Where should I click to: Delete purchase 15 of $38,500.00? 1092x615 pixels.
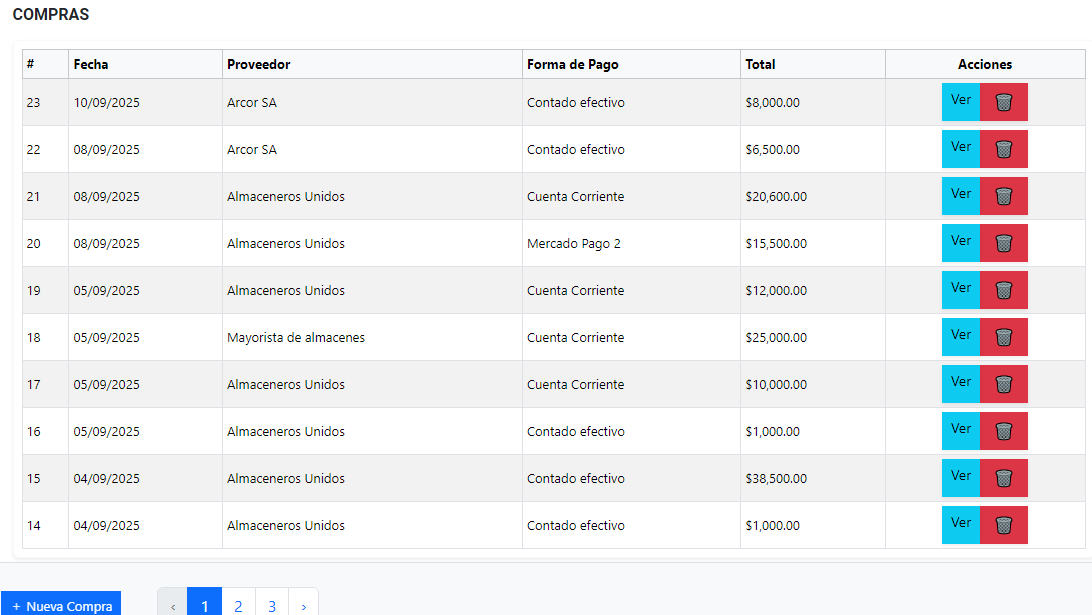coord(1004,478)
